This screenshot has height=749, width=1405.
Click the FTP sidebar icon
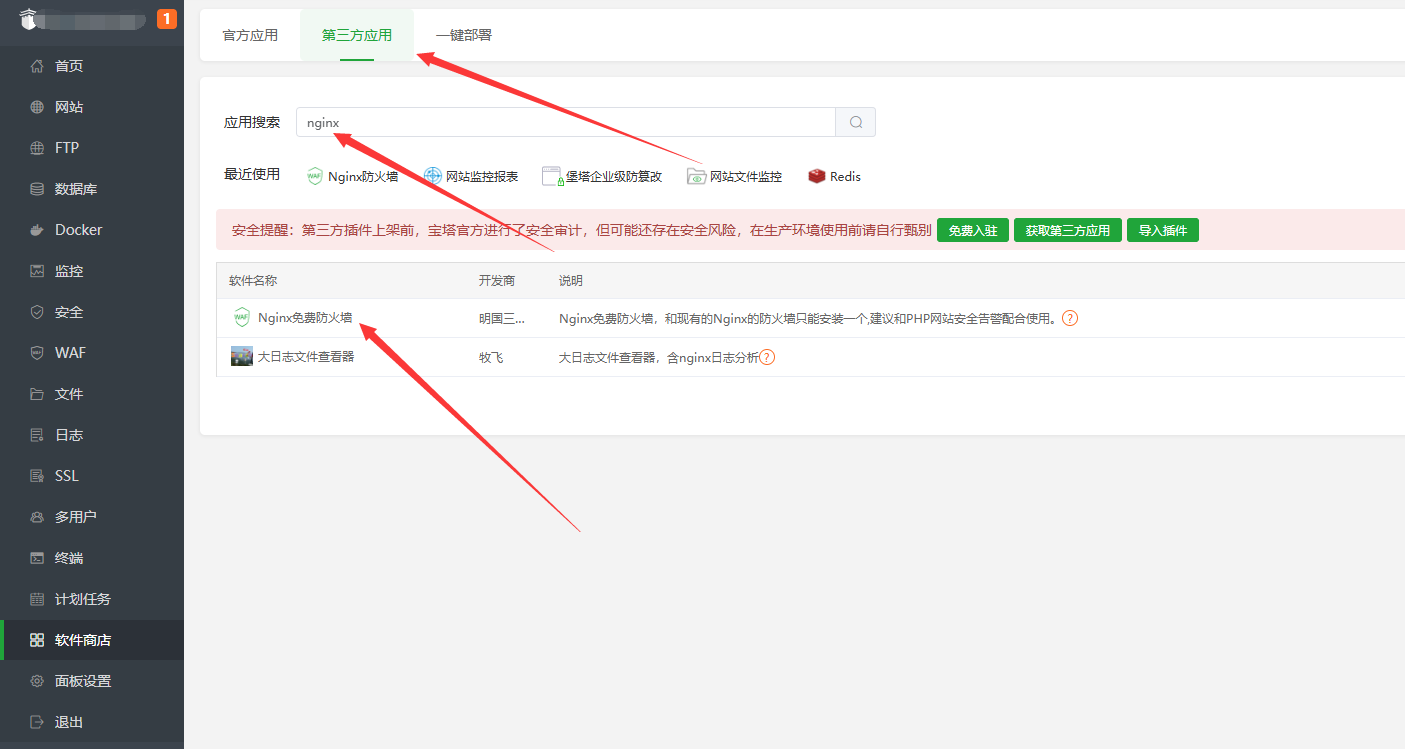point(37,148)
